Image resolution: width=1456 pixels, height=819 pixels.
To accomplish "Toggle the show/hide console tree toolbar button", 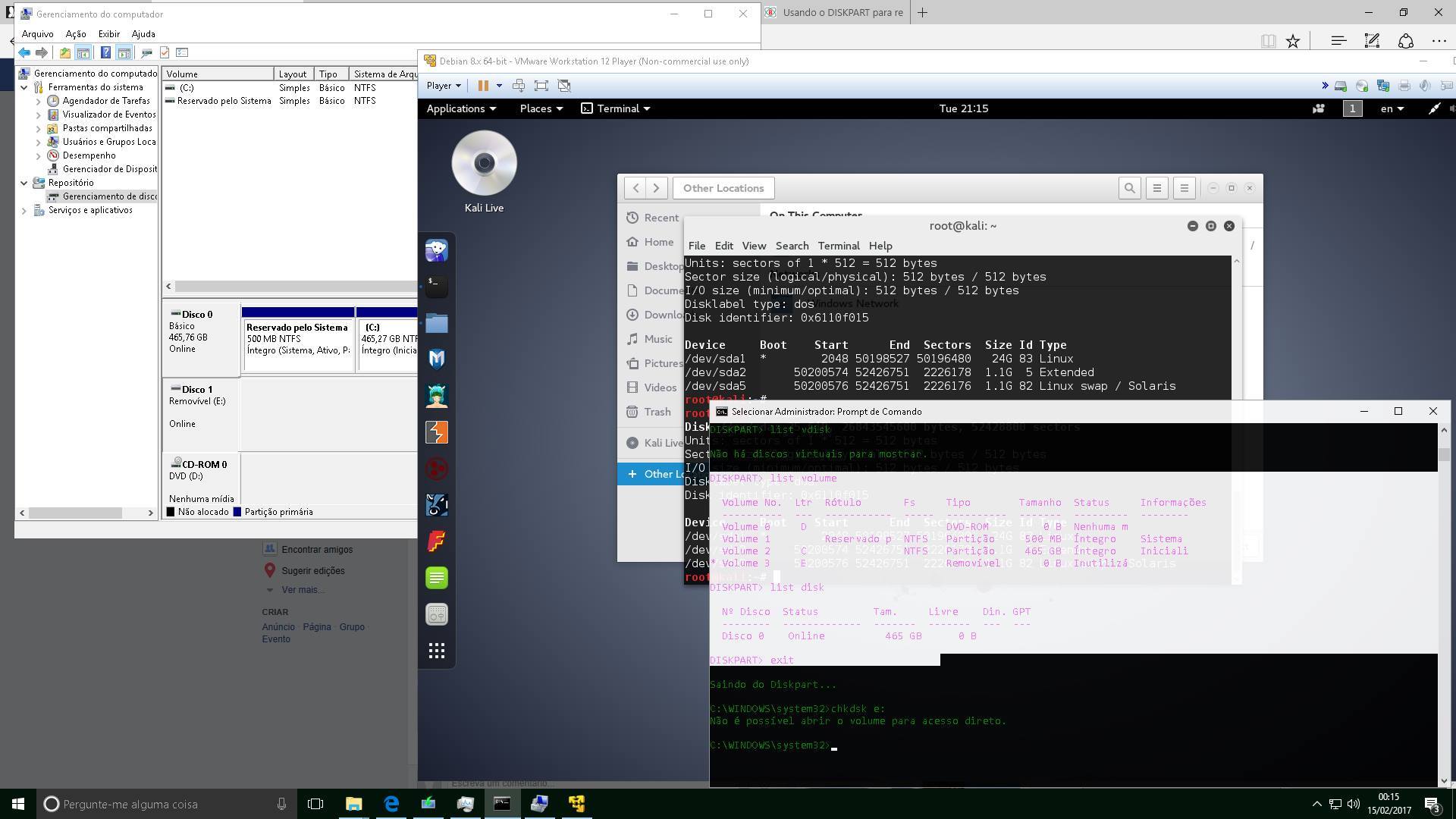I will 83,53.
